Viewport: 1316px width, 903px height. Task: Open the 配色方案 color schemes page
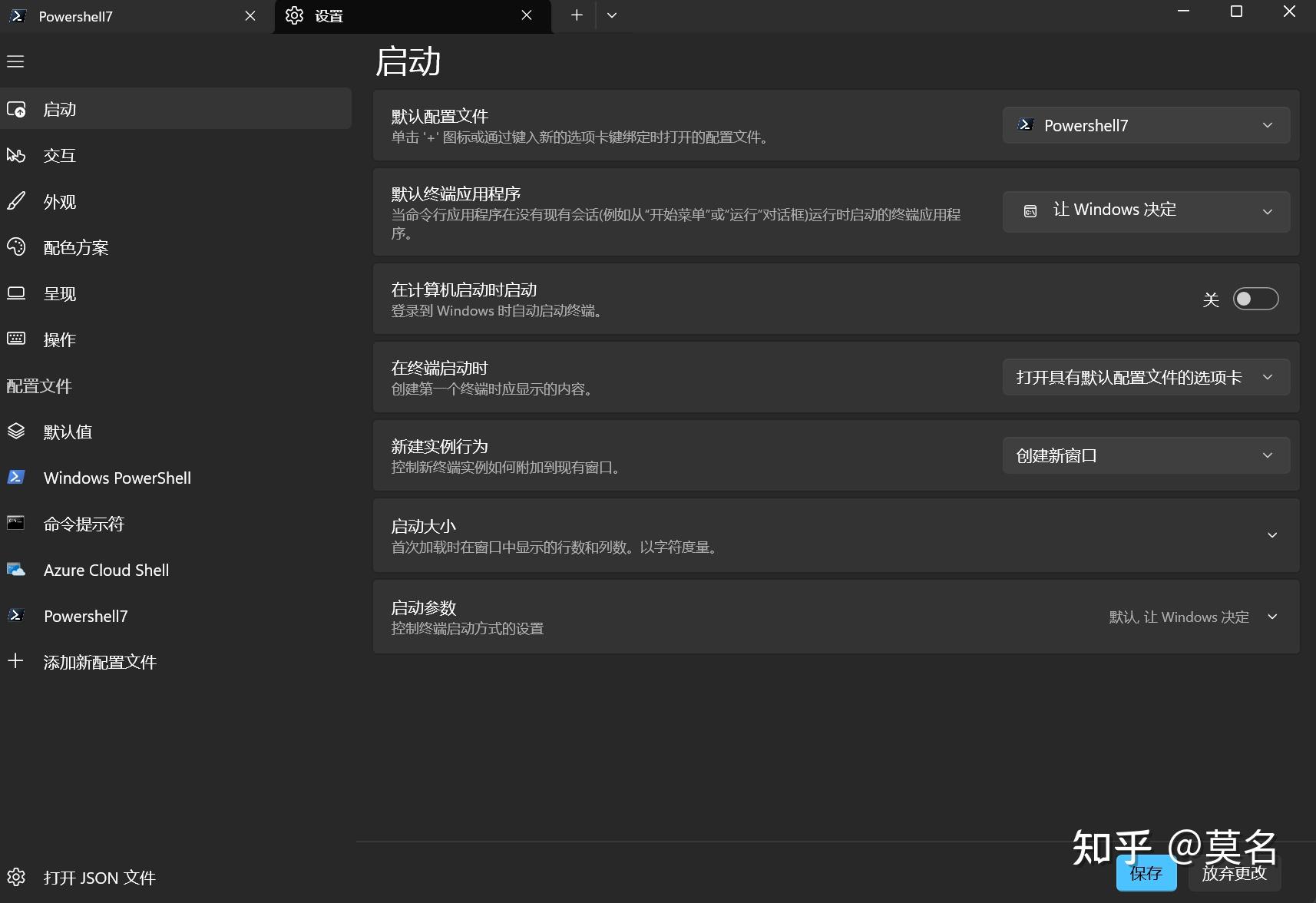coord(78,247)
